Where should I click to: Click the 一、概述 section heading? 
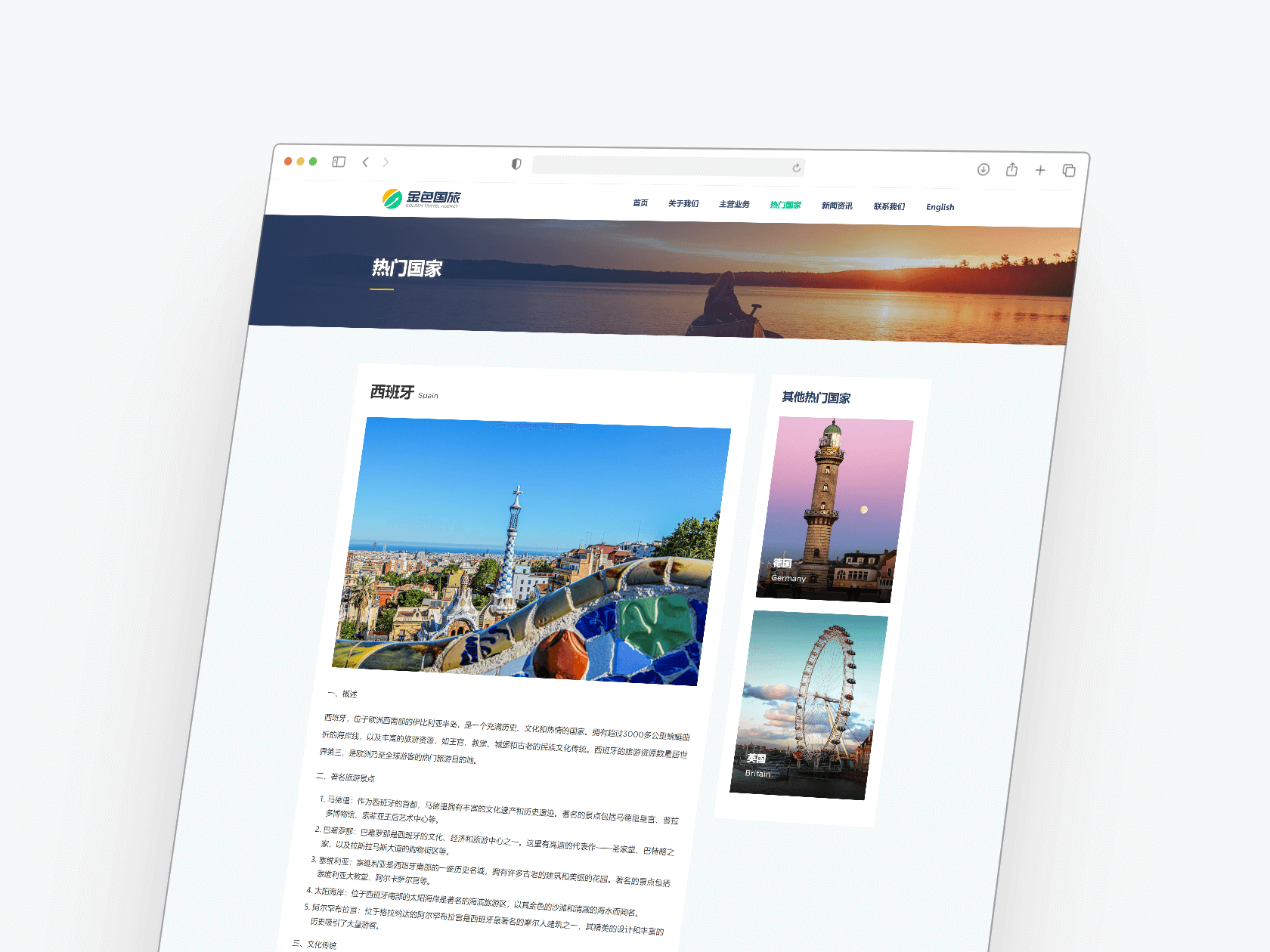342,694
